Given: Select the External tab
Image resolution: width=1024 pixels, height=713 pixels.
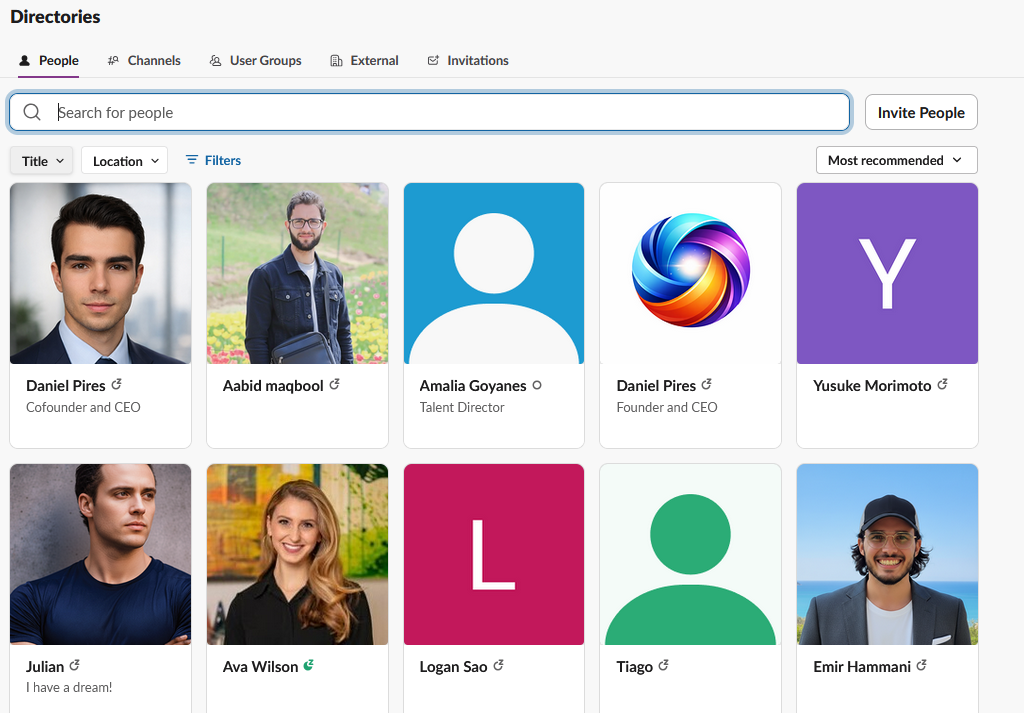Looking at the screenshot, I should pos(364,60).
